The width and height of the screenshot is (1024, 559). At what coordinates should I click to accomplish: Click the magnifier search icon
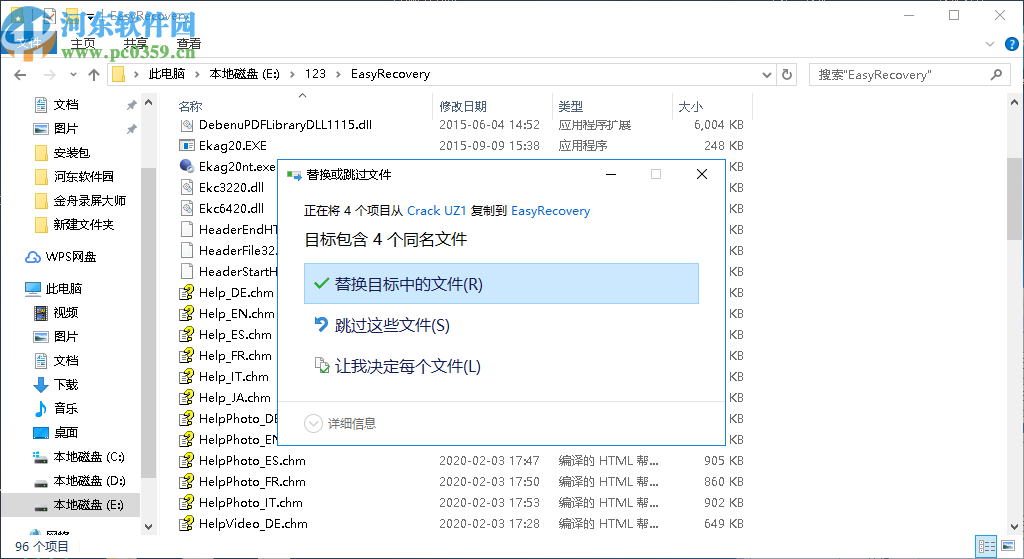pyautogui.click(x=997, y=74)
